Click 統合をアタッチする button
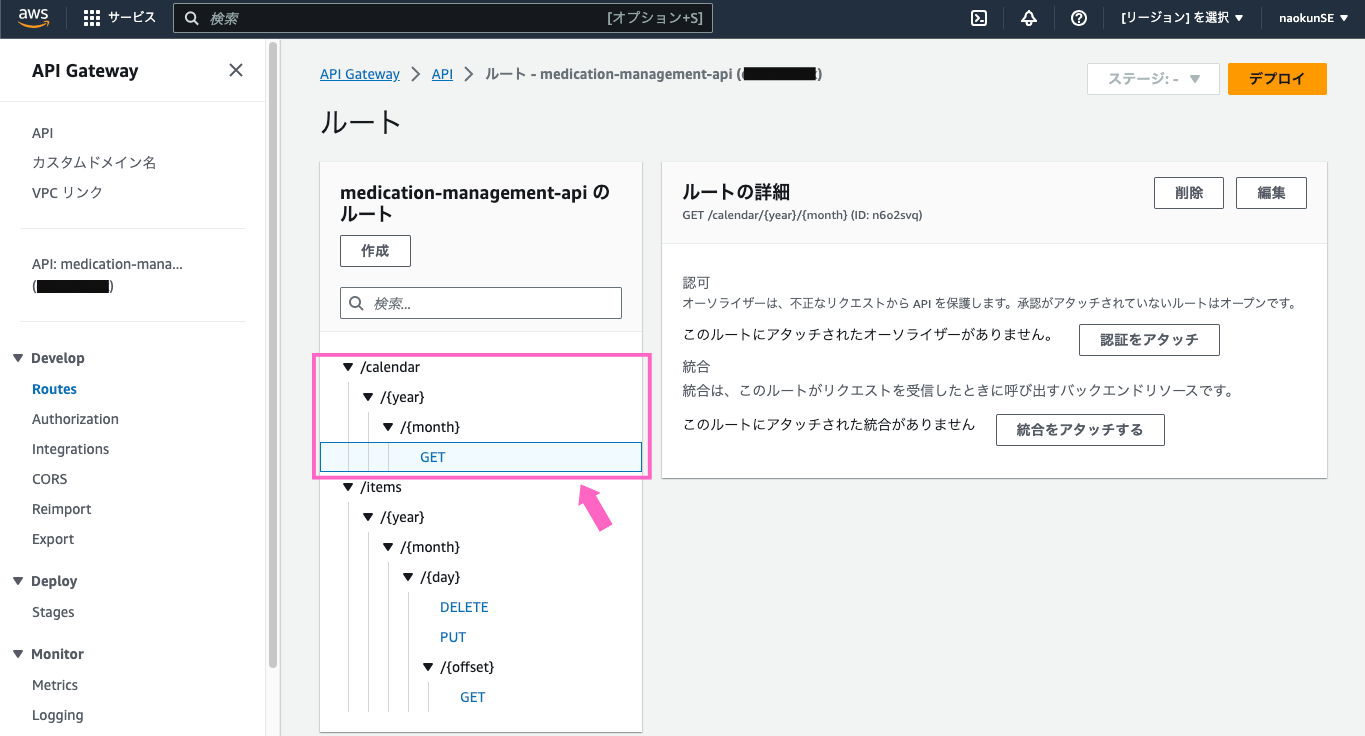This screenshot has width=1365, height=736. pos(1080,430)
